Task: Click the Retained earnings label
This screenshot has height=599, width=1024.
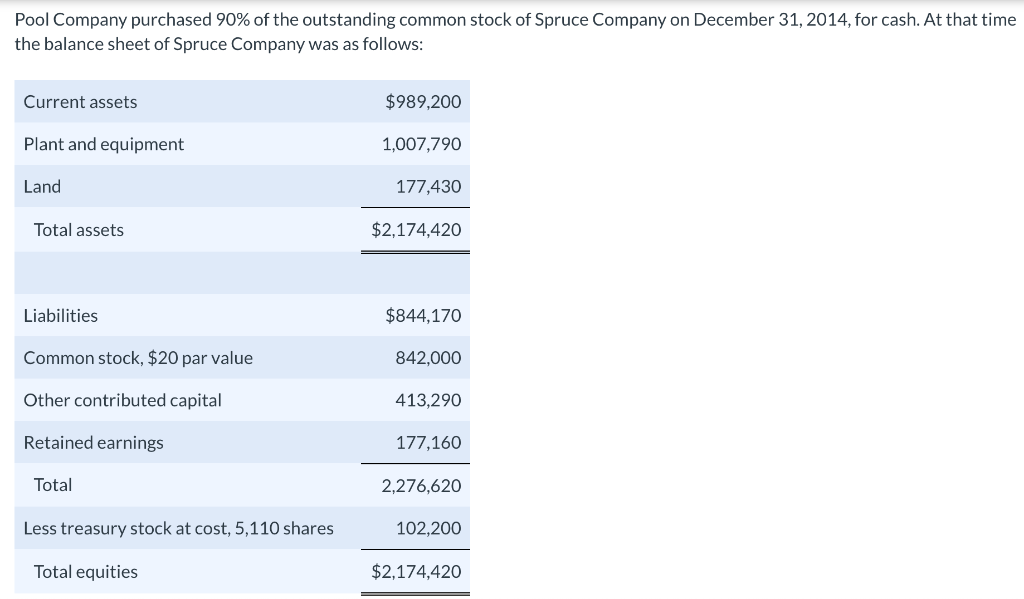Action: [93, 442]
